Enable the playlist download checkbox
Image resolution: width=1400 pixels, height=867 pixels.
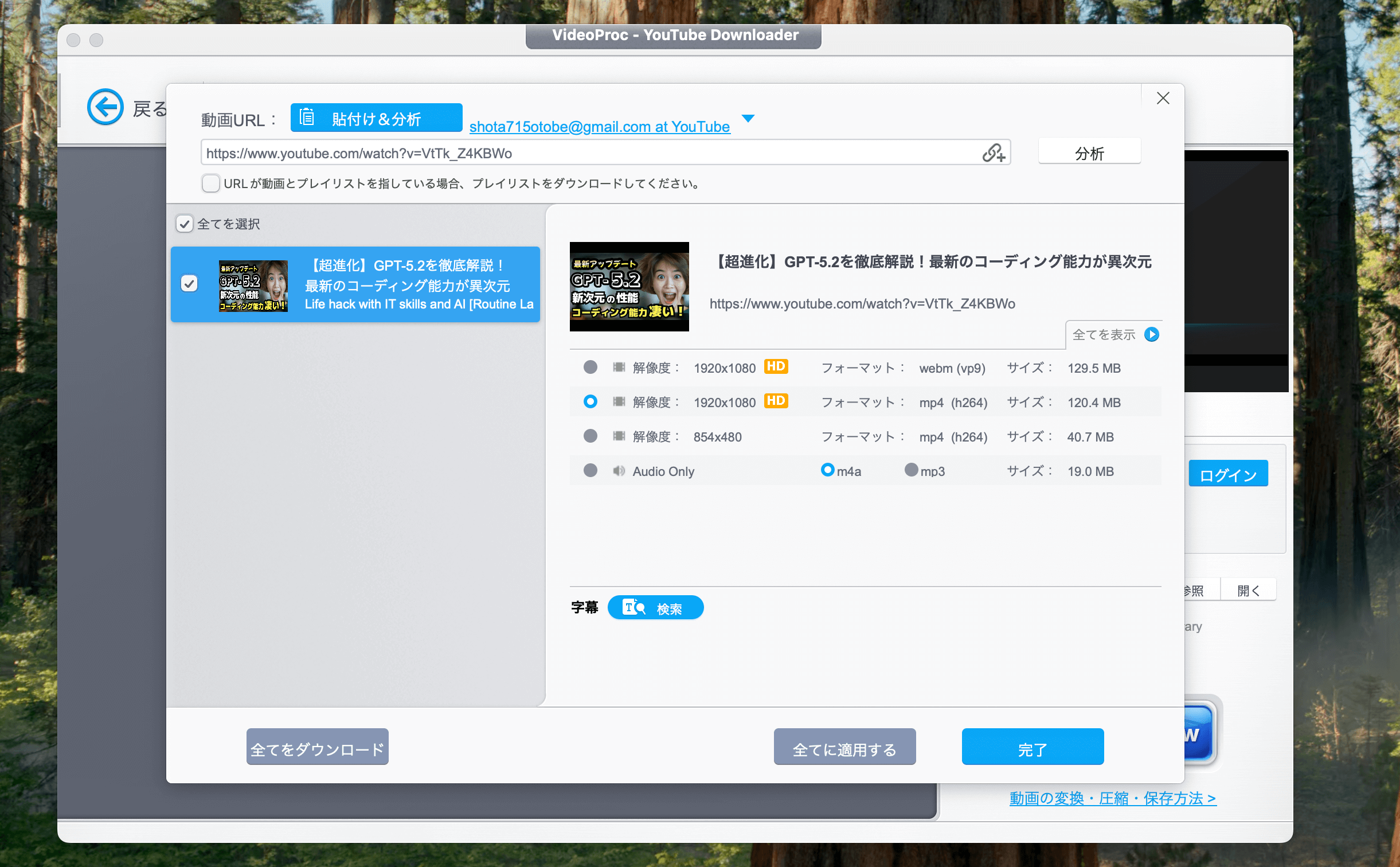(x=211, y=183)
